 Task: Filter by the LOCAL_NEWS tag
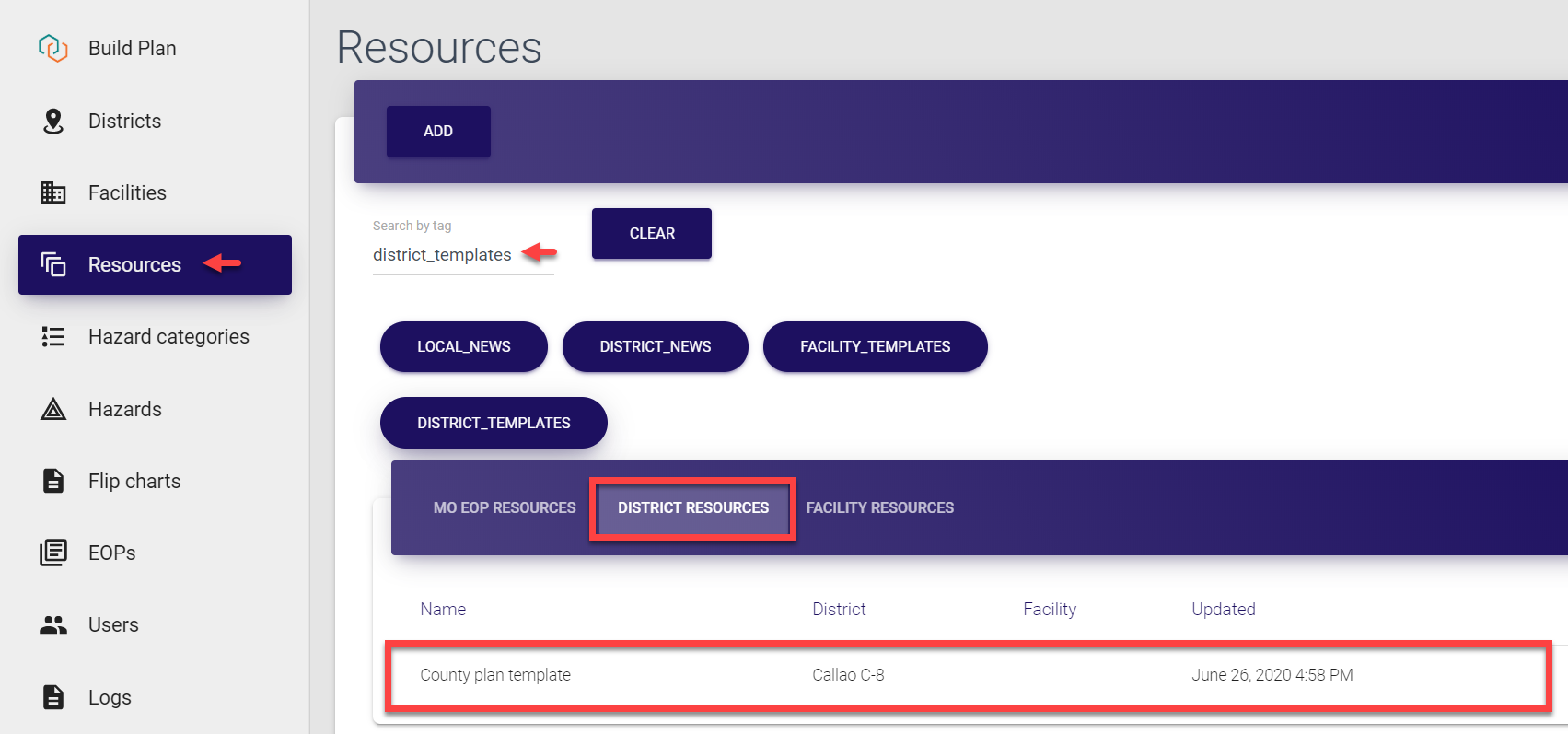point(463,347)
